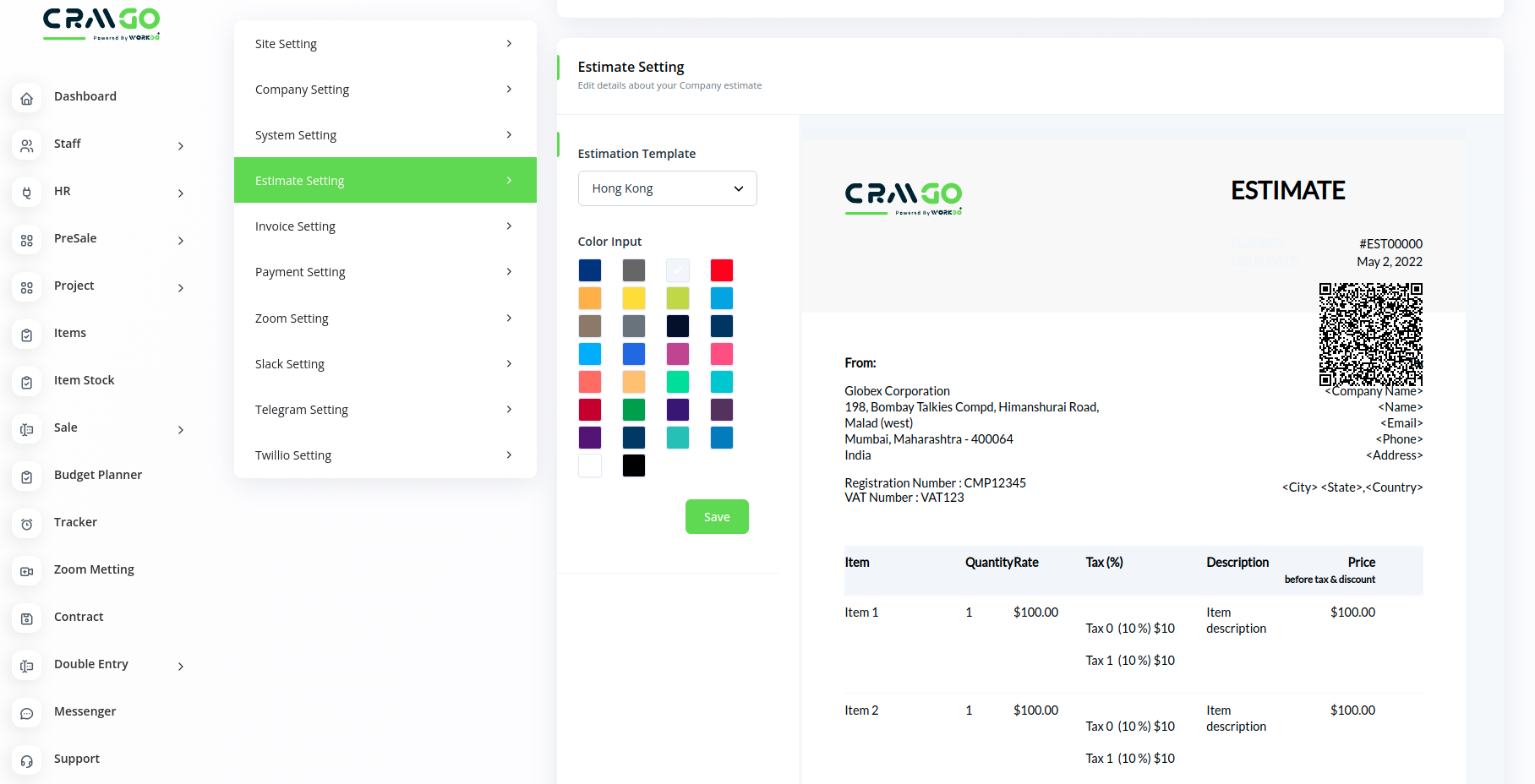Open Tracker page link

75,522
